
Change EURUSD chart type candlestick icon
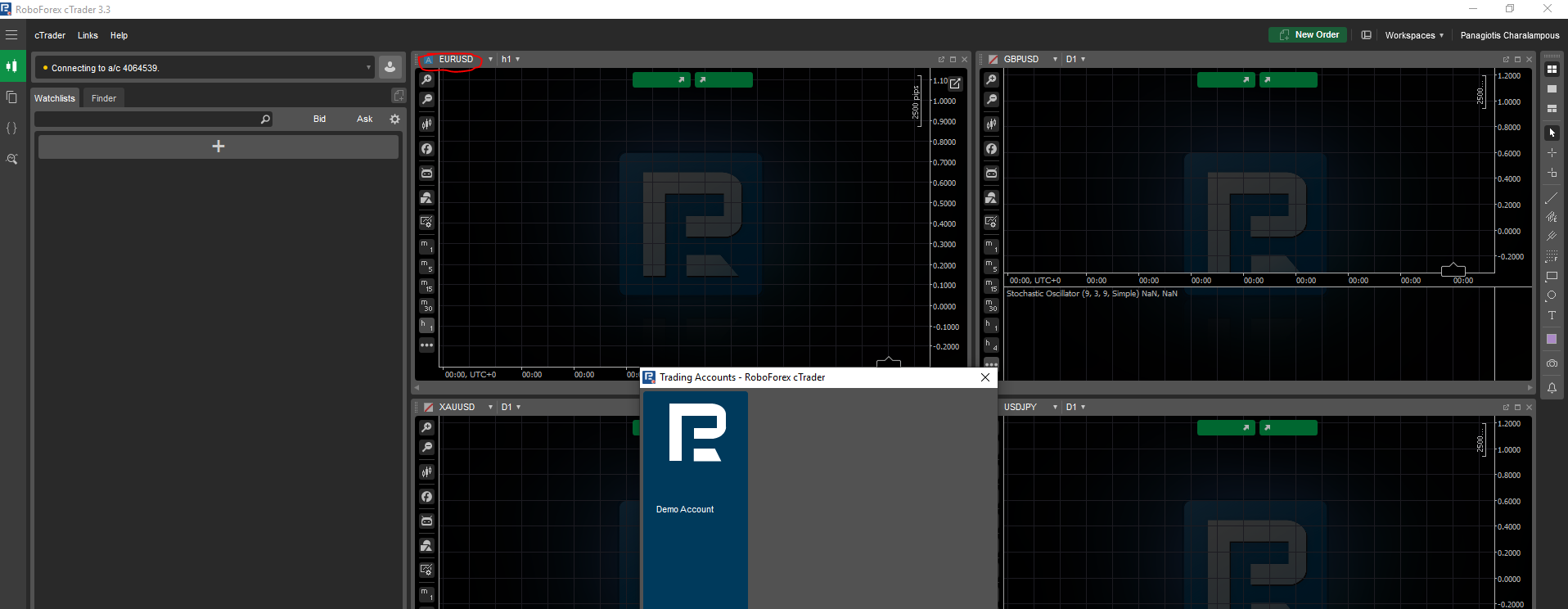pos(426,124)
